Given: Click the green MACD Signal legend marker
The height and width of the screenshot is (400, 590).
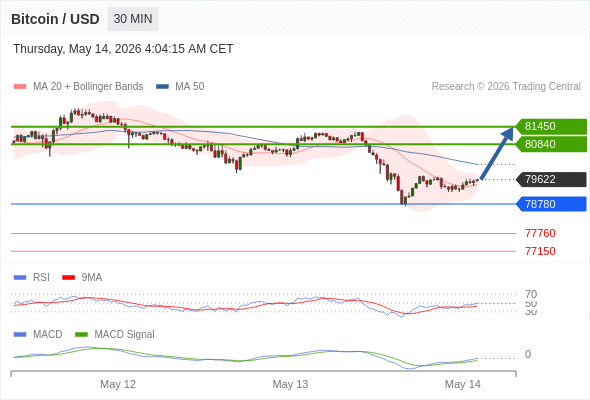Looking at the screenshot, I should [81, 335].
